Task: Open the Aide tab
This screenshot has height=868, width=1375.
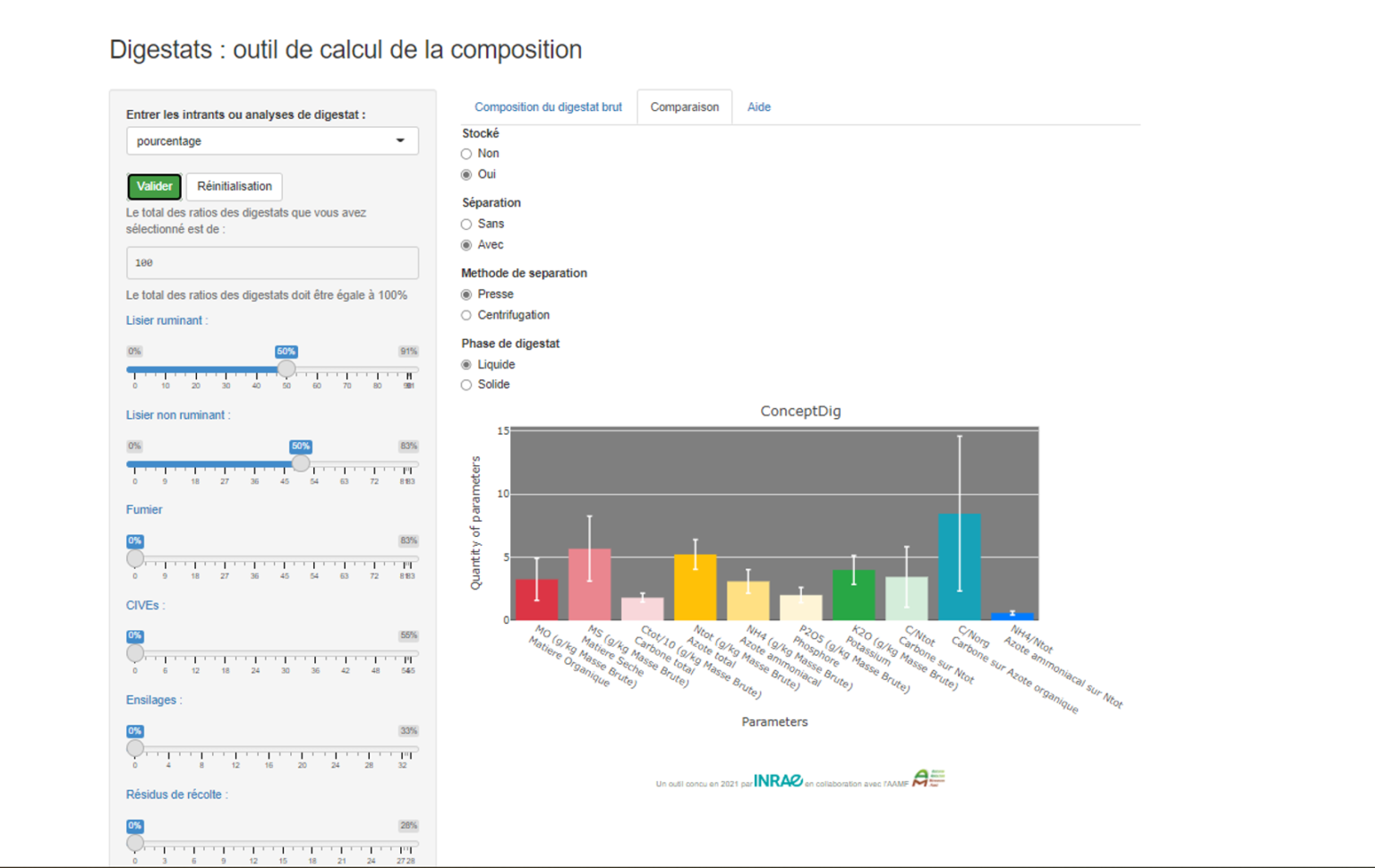Action: [759, 107]
